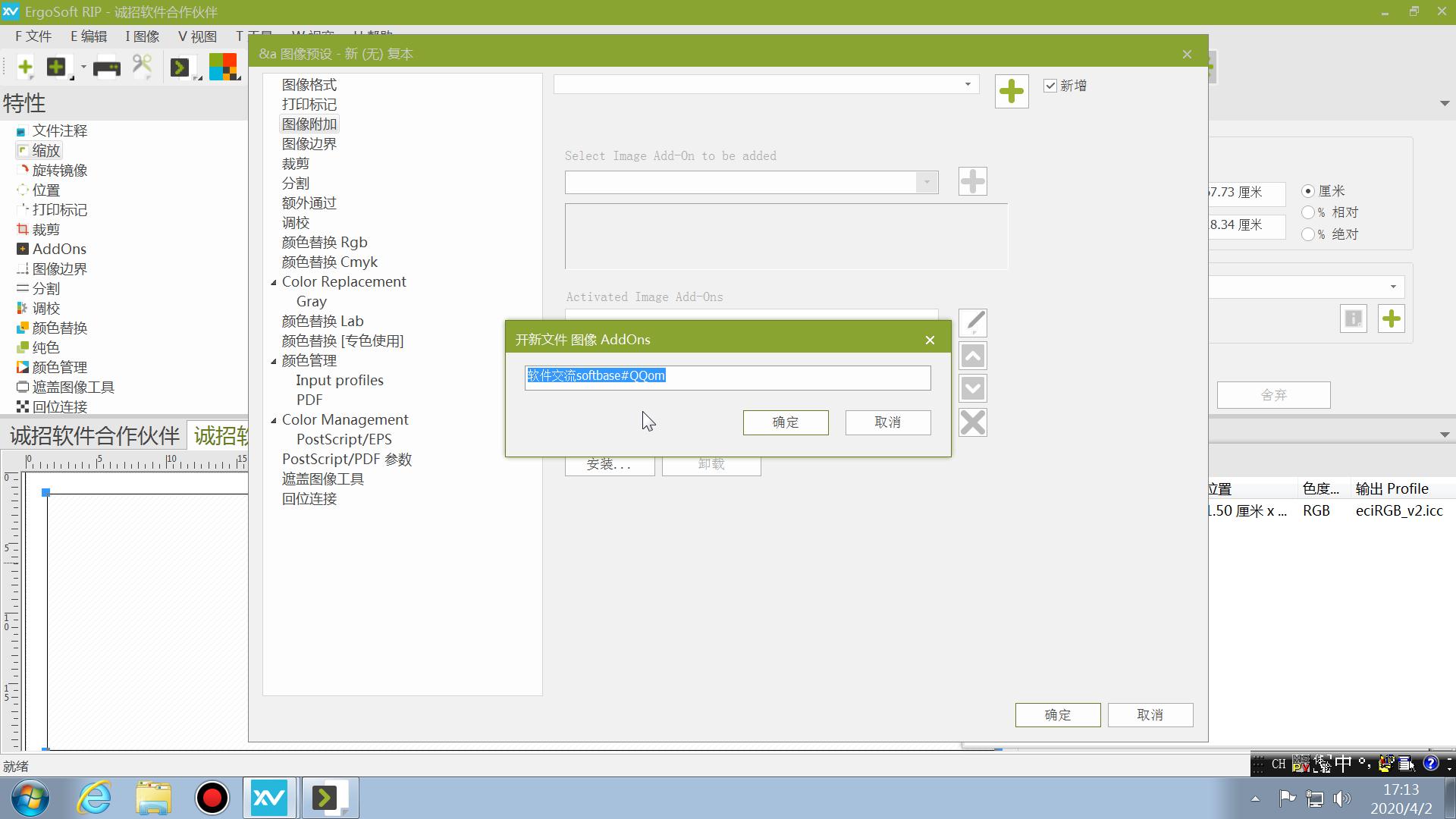Viewport: 1456px width, 819px height.
Task: Move add-on down with arrow icon
Action: pos(972,389)
